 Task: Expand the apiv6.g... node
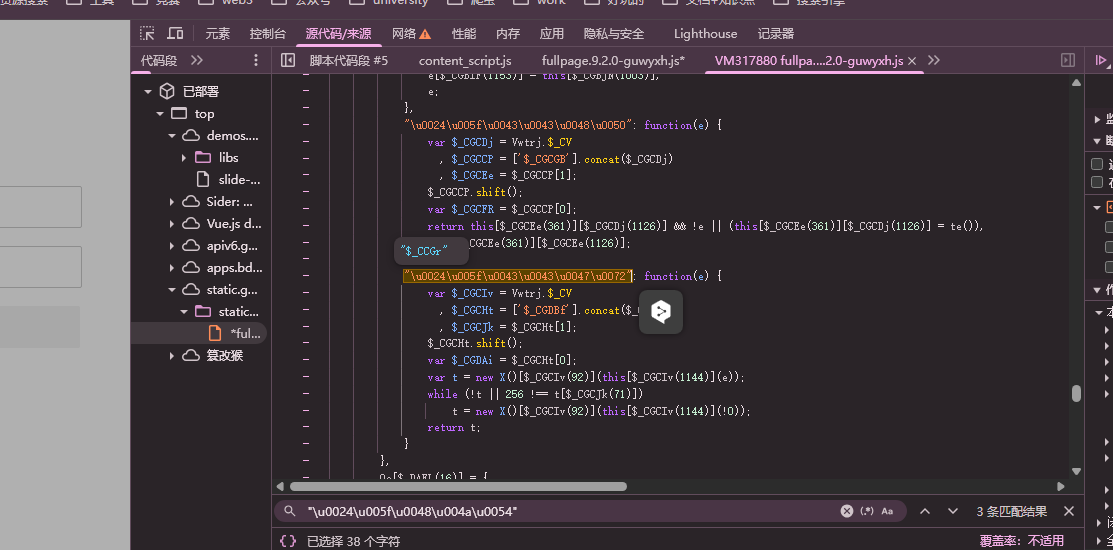tap(172, 246)
